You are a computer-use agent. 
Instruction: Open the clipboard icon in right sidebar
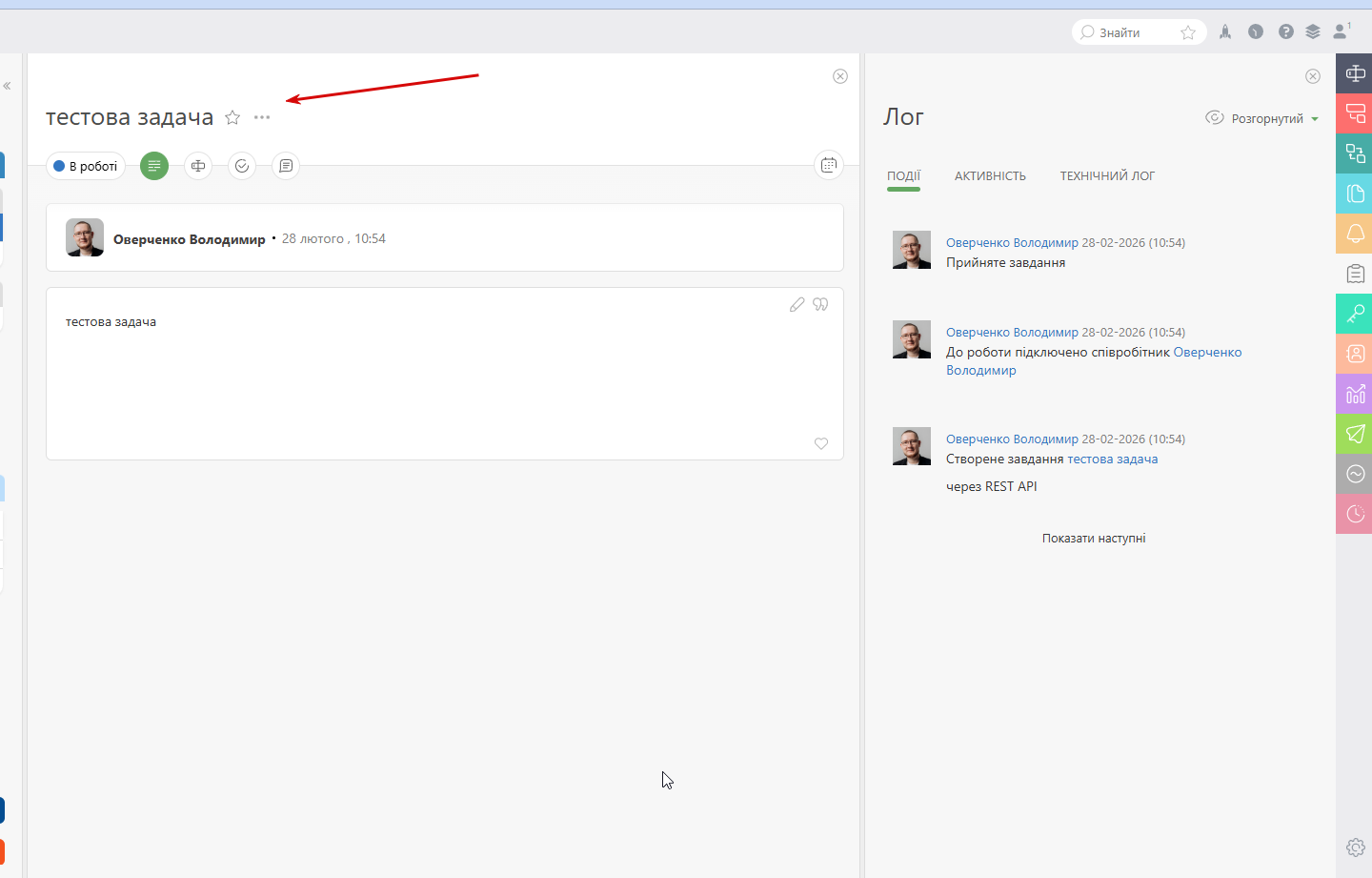pos(1354,274)
